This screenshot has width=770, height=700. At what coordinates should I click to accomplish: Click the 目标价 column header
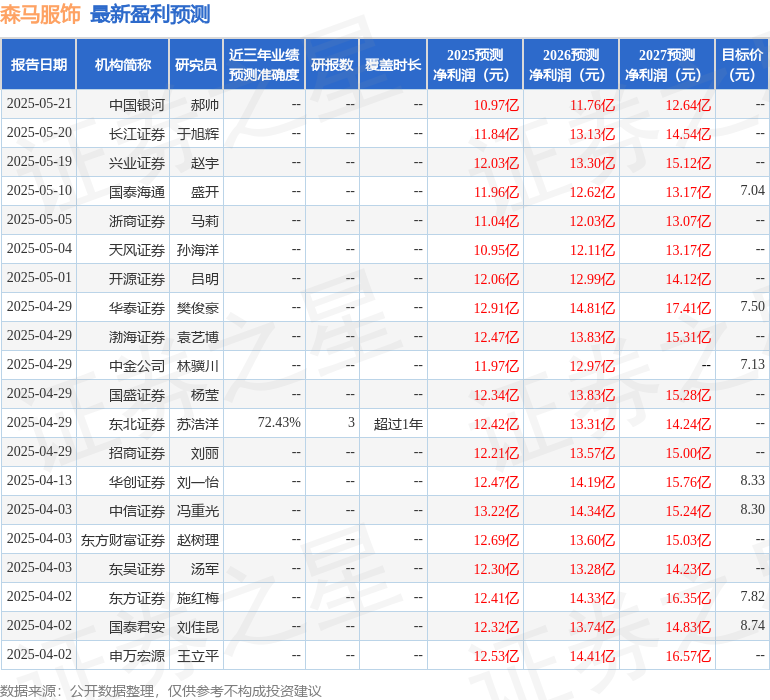(742, 64)
